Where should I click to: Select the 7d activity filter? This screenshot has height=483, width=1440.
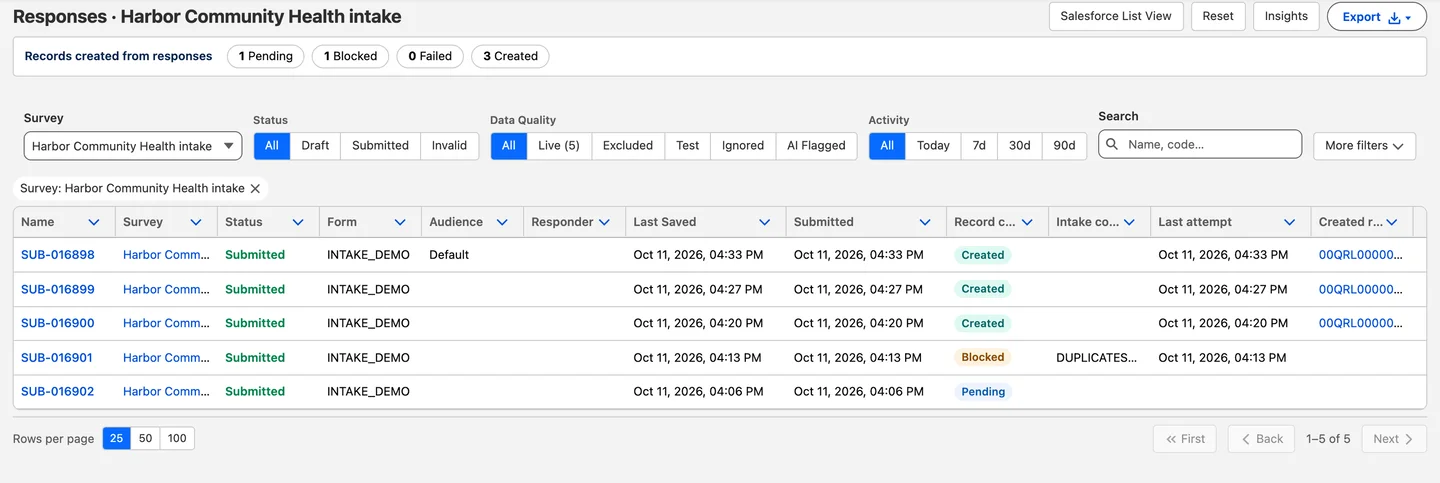click(x=979, y=145)
